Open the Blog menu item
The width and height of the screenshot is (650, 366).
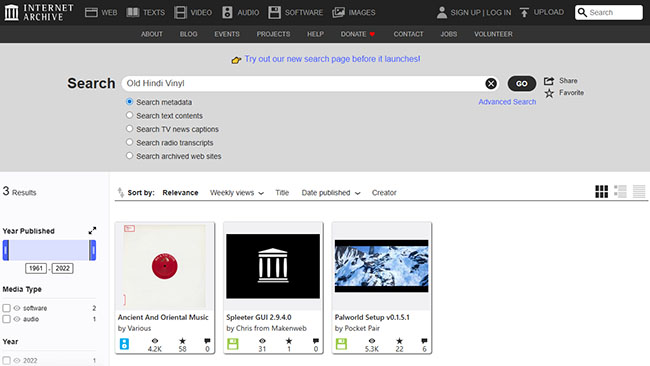(189, 34)
